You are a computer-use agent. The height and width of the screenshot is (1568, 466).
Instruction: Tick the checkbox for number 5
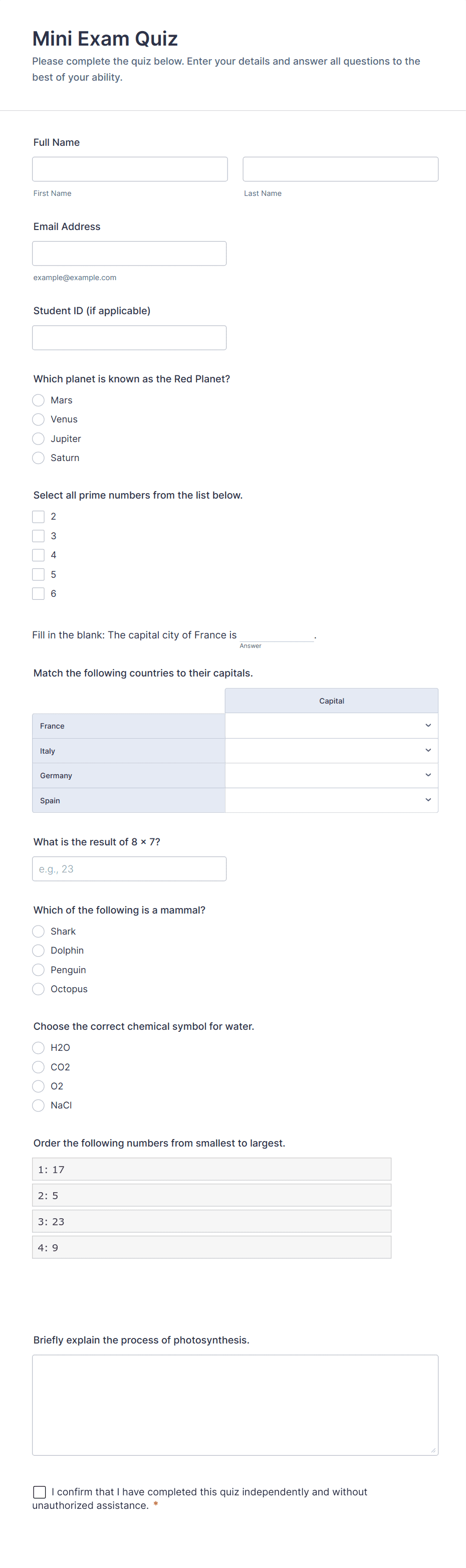tap(38, 574)
